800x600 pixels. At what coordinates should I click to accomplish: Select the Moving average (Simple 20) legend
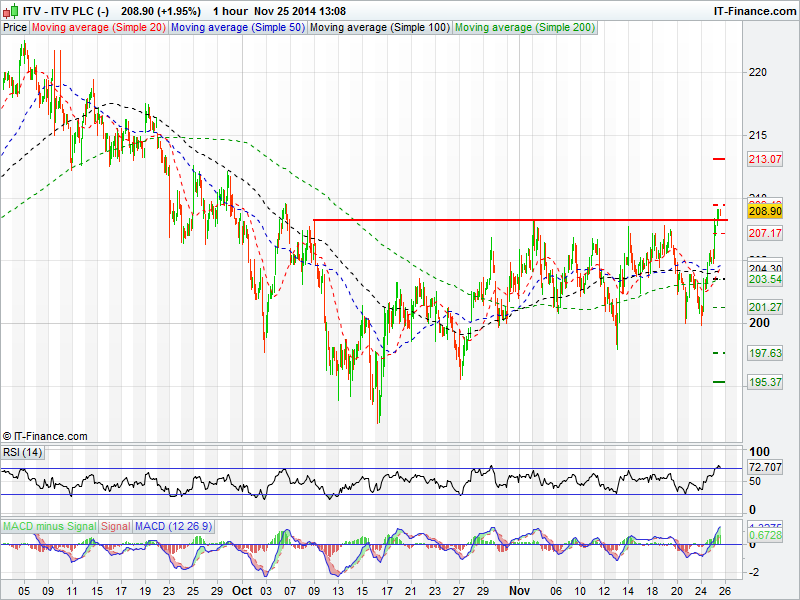tap(98, 27)
